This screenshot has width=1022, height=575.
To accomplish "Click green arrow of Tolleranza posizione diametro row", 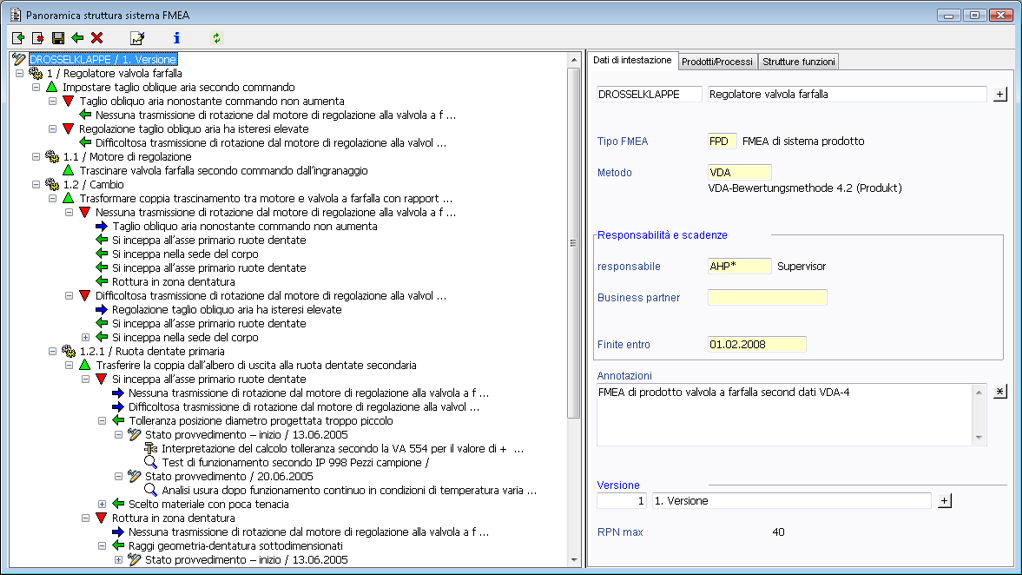I will pyautogui.click(x=118, y=420).
